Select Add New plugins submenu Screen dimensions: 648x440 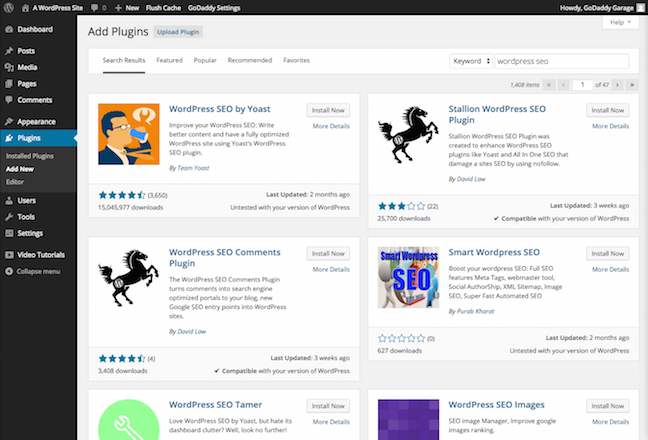point(19,169)
